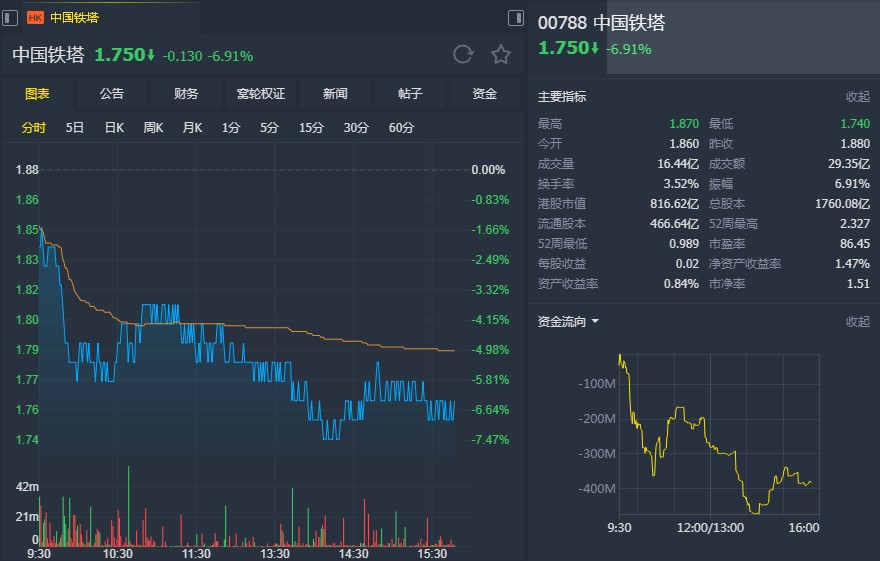Click the 00788 中国铁塔 stock header
The image size is (880, 561).
(601, 23)
